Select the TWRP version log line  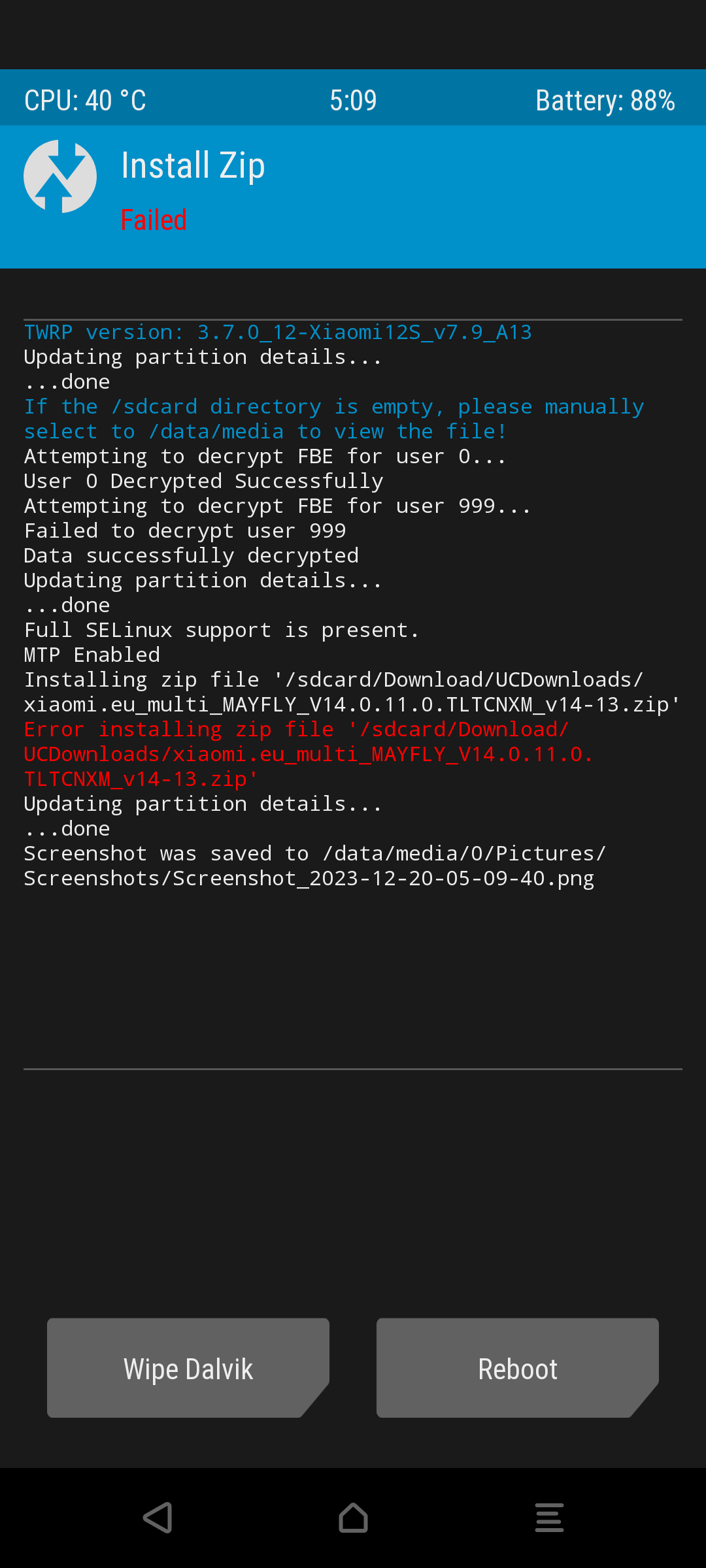point(278,333)
